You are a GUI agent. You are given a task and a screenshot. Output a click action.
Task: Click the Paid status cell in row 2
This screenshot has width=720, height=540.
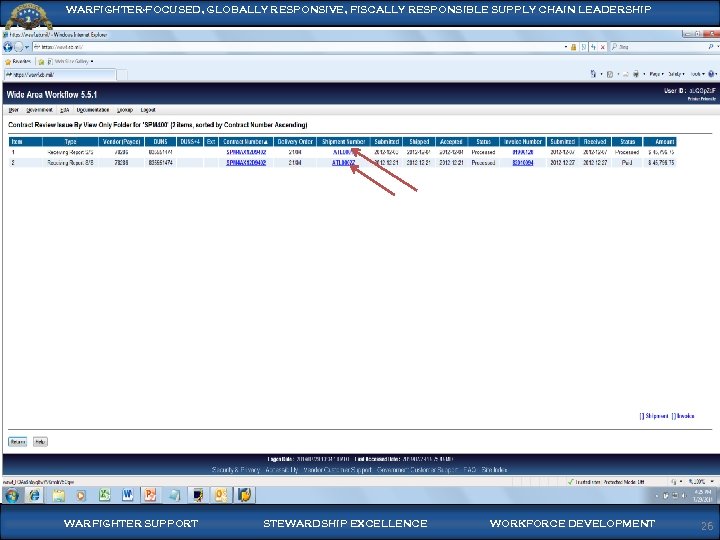(x=627, y=163)
